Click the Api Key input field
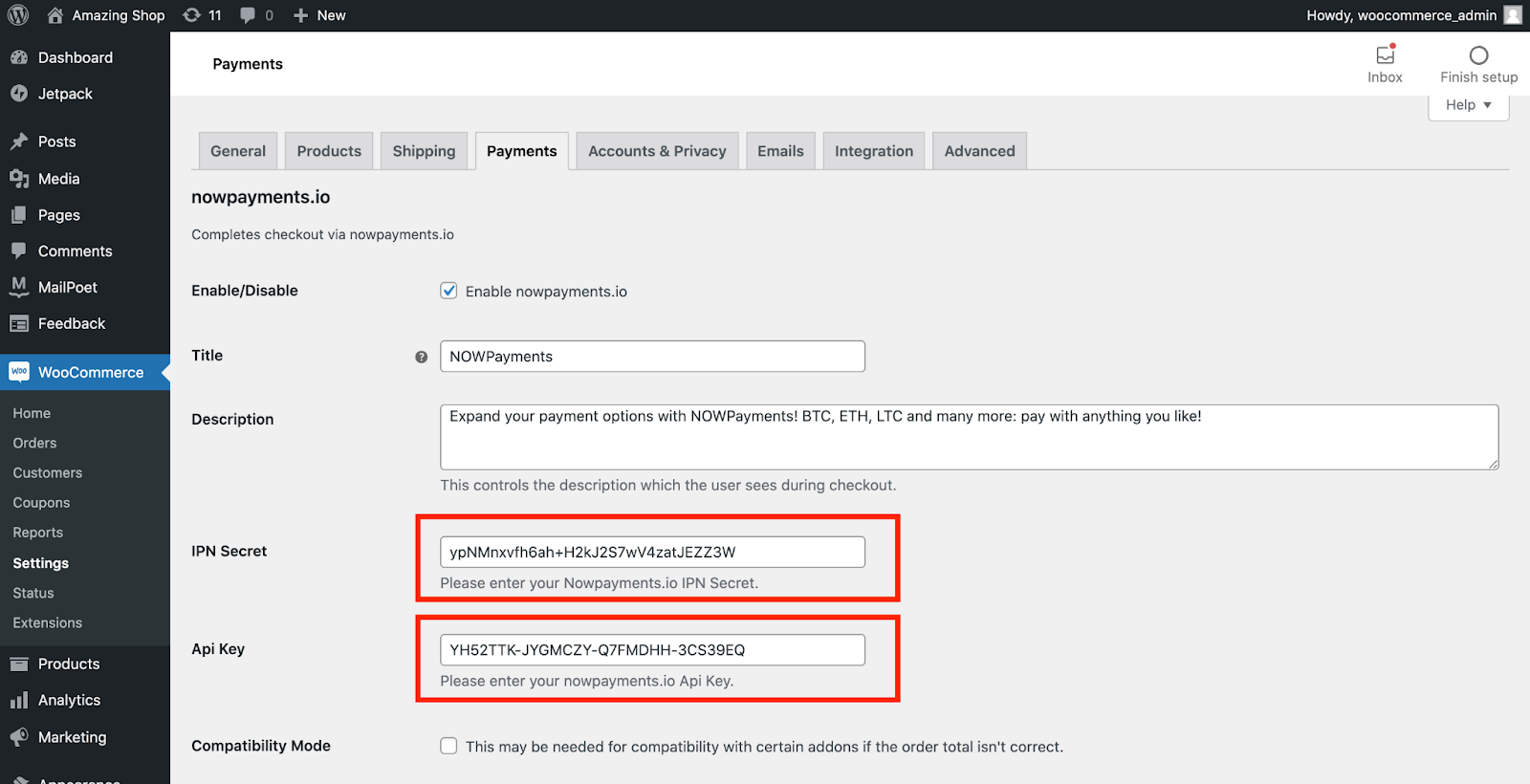1530x784 pixels. pos(652,650)
